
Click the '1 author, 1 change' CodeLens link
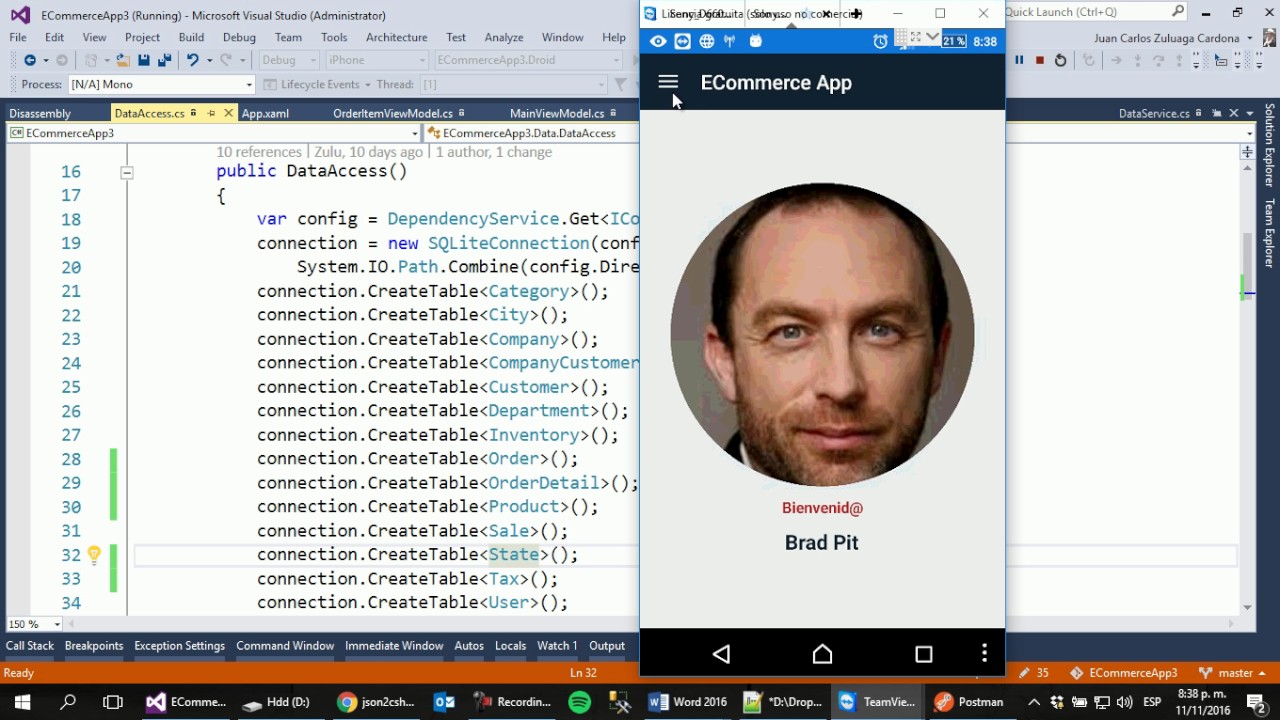point(494,152)
